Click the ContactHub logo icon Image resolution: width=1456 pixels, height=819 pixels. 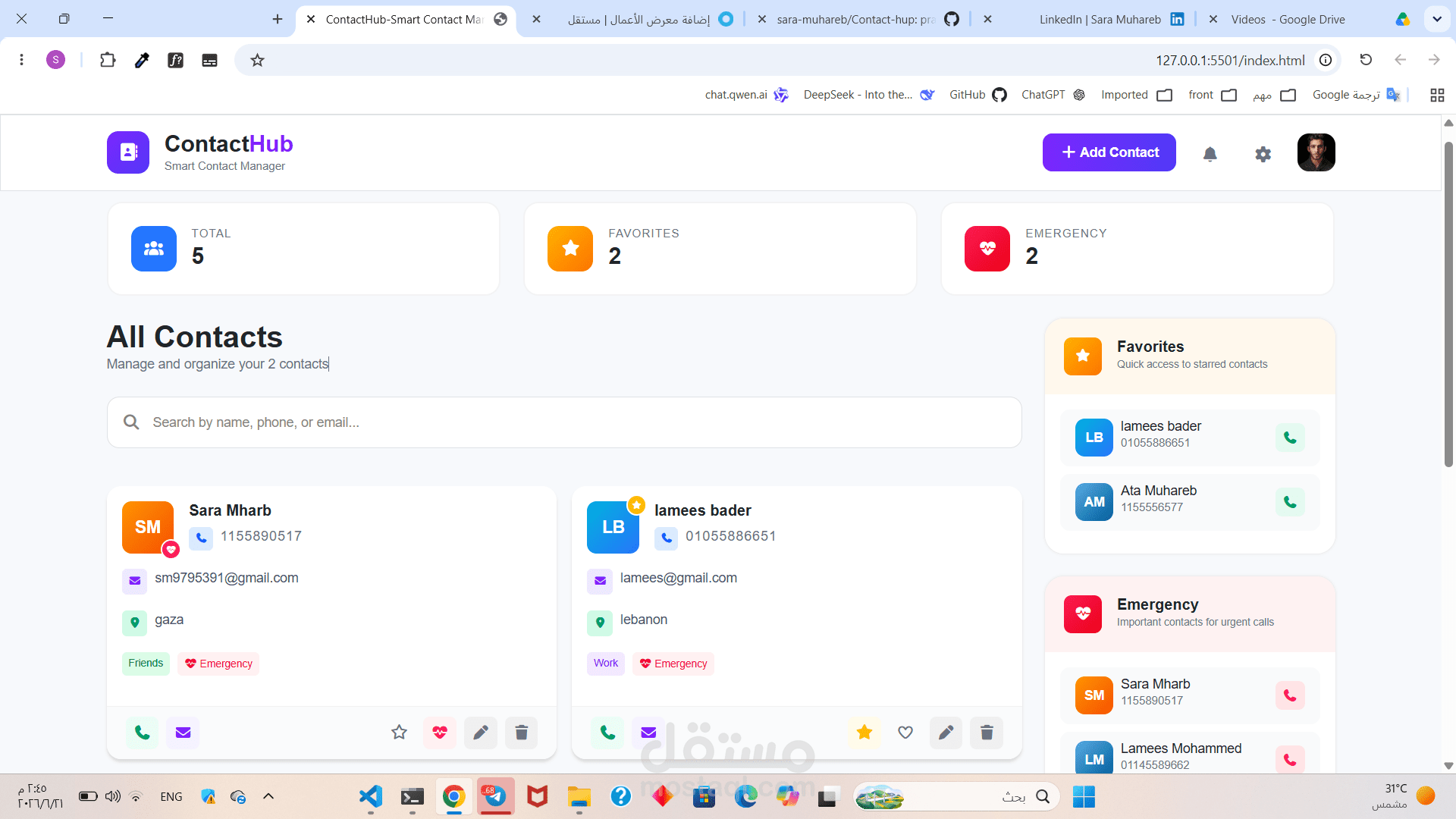128,152
